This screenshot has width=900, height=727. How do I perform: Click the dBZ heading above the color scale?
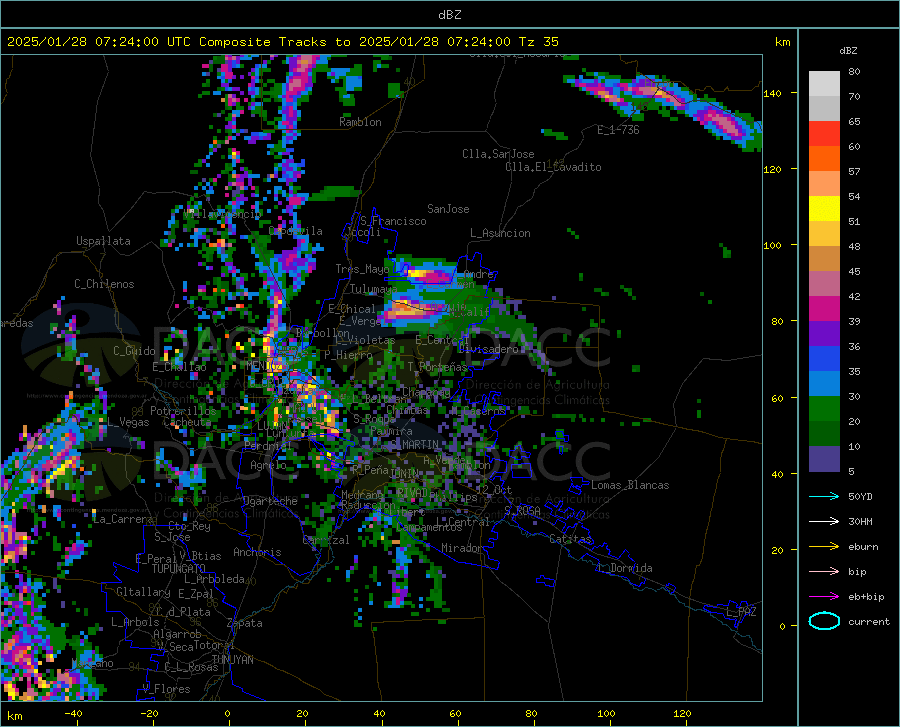(x=848, y=50)
